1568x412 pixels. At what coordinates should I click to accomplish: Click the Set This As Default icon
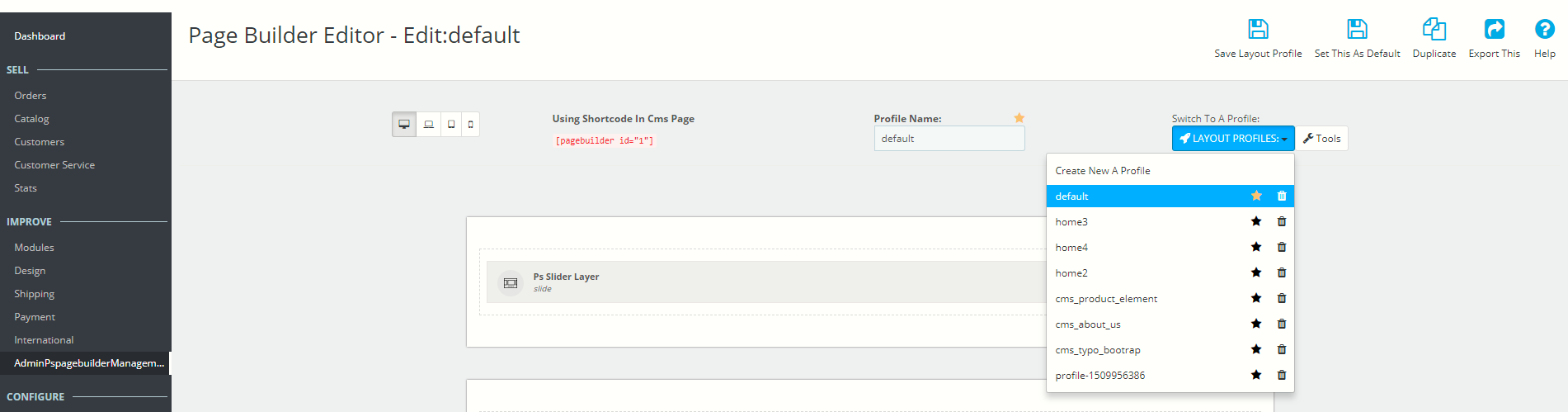coord(1357,30)
